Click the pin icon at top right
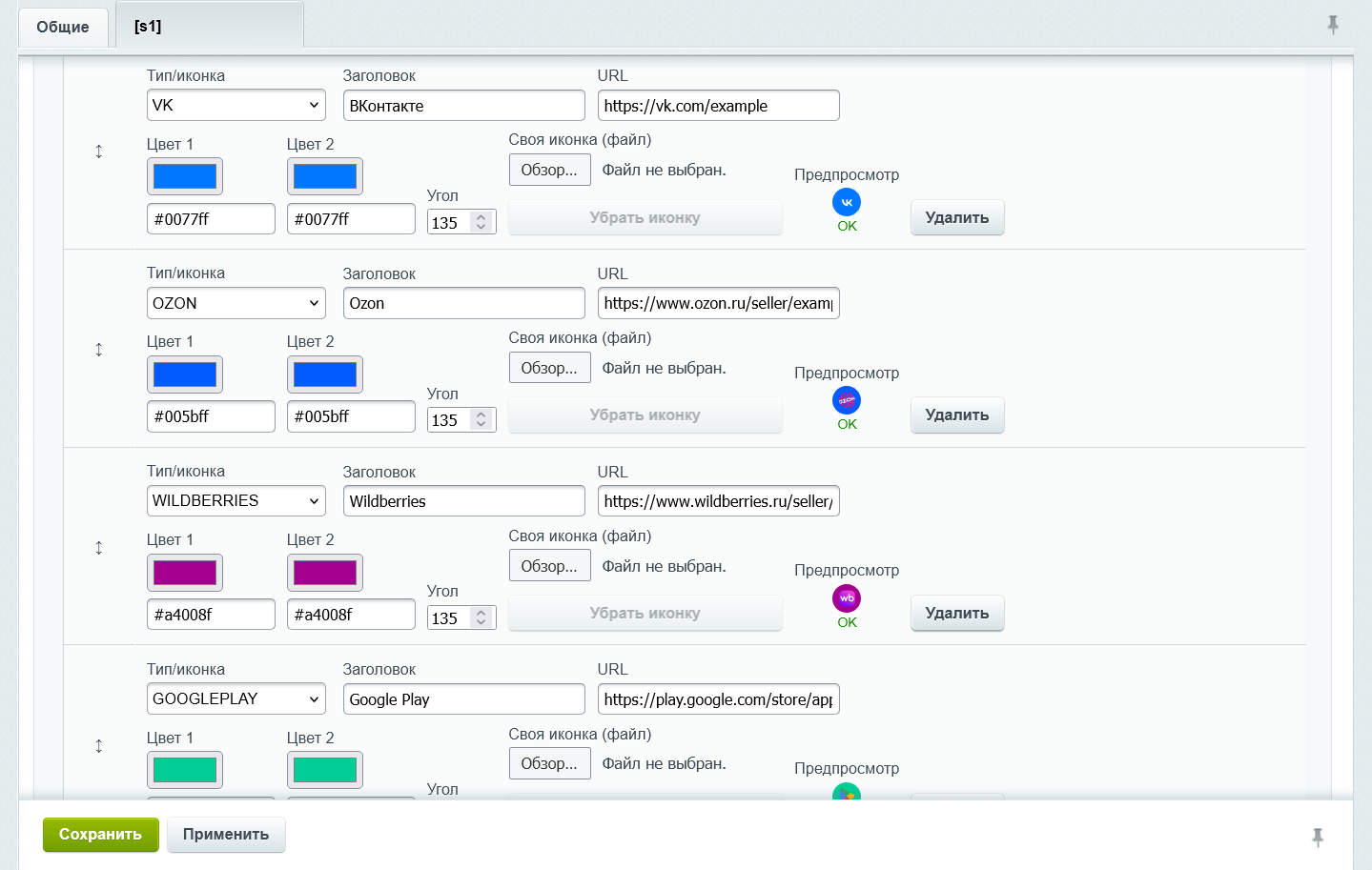 [1333, 25]
